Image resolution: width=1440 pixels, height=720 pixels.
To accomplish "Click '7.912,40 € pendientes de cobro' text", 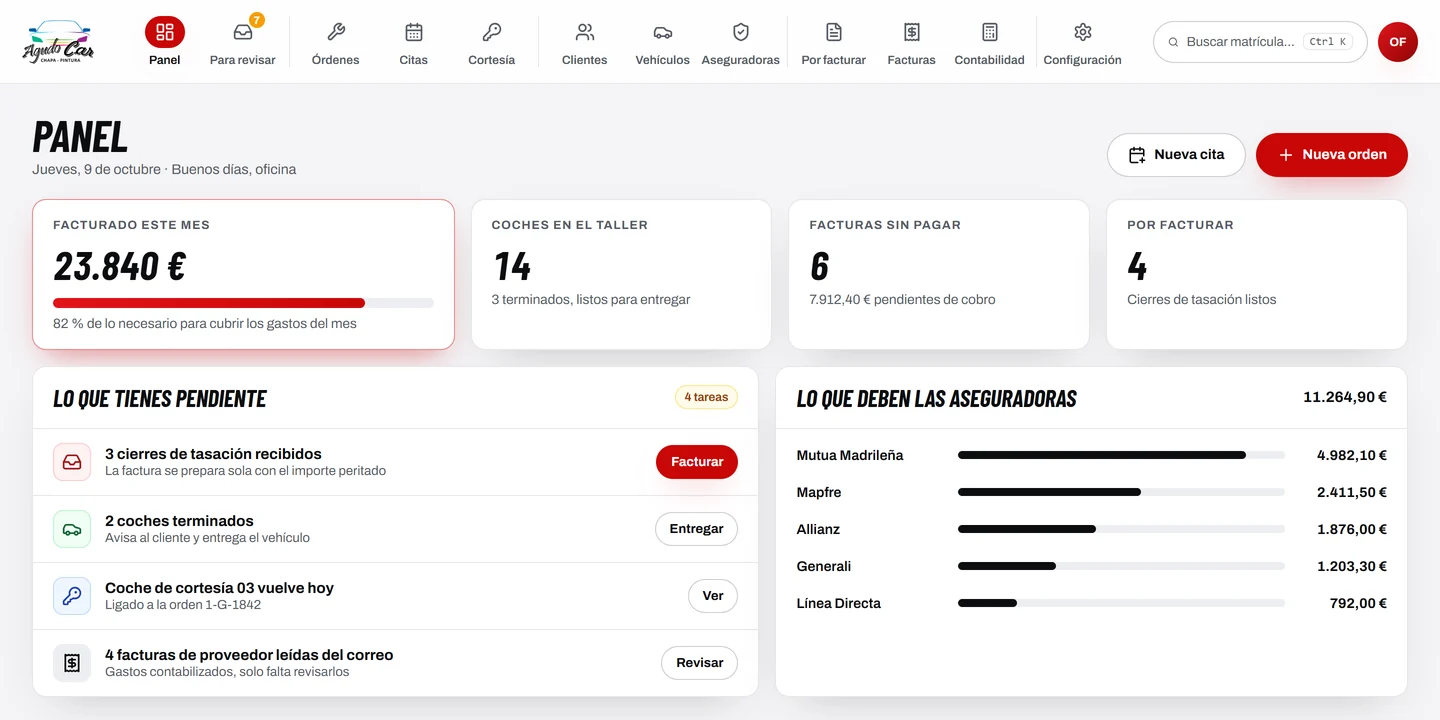I will click(x=902, y=299).
